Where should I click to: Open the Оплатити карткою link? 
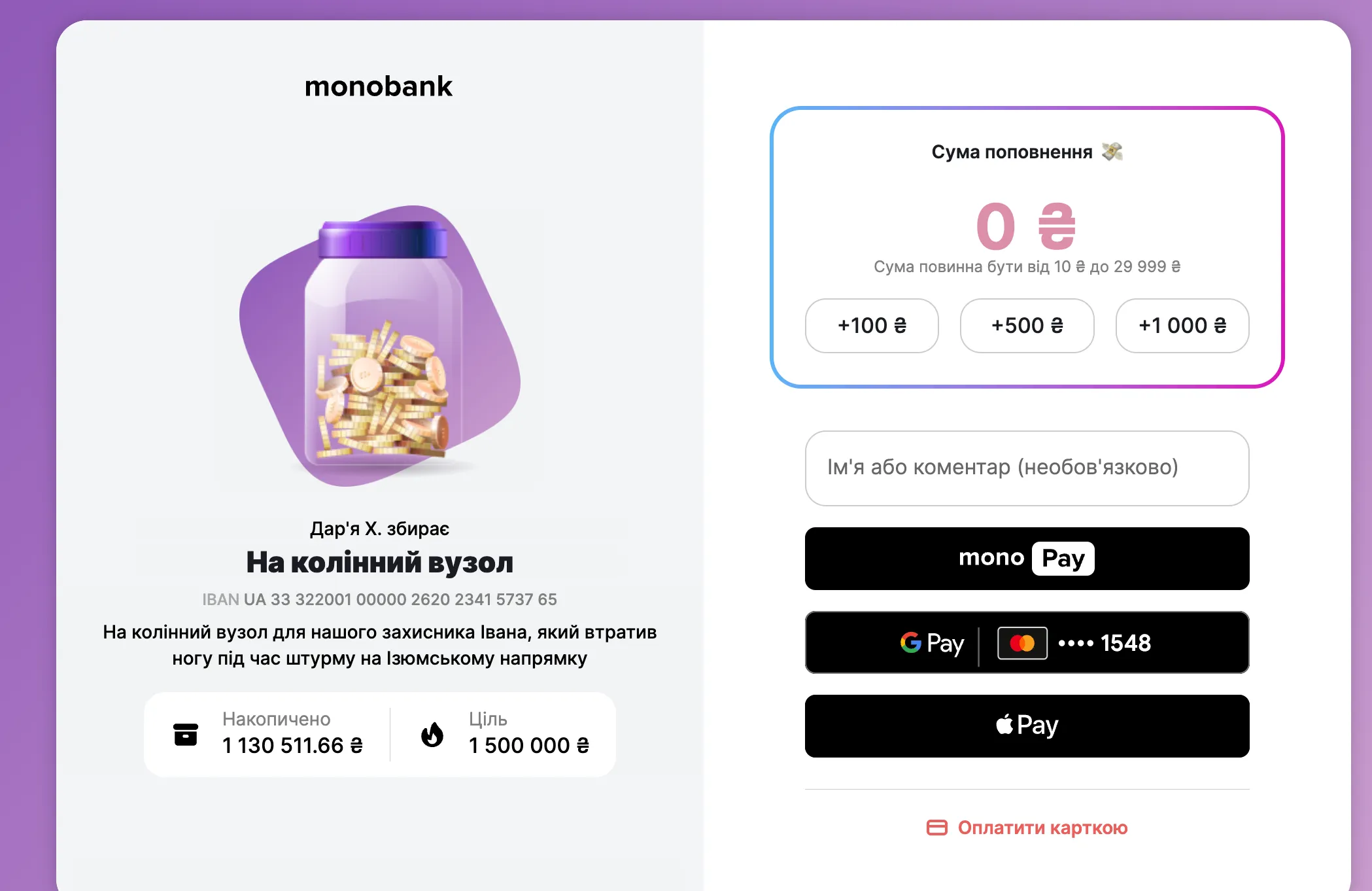point(1042,828)
